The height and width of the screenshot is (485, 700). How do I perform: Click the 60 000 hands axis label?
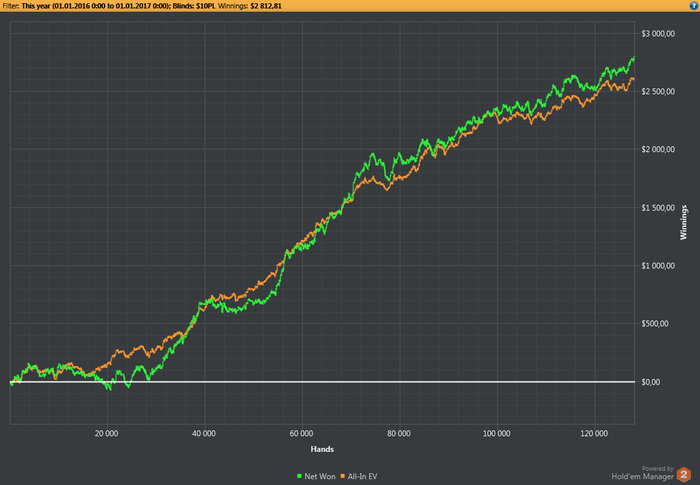click(301, 434)
